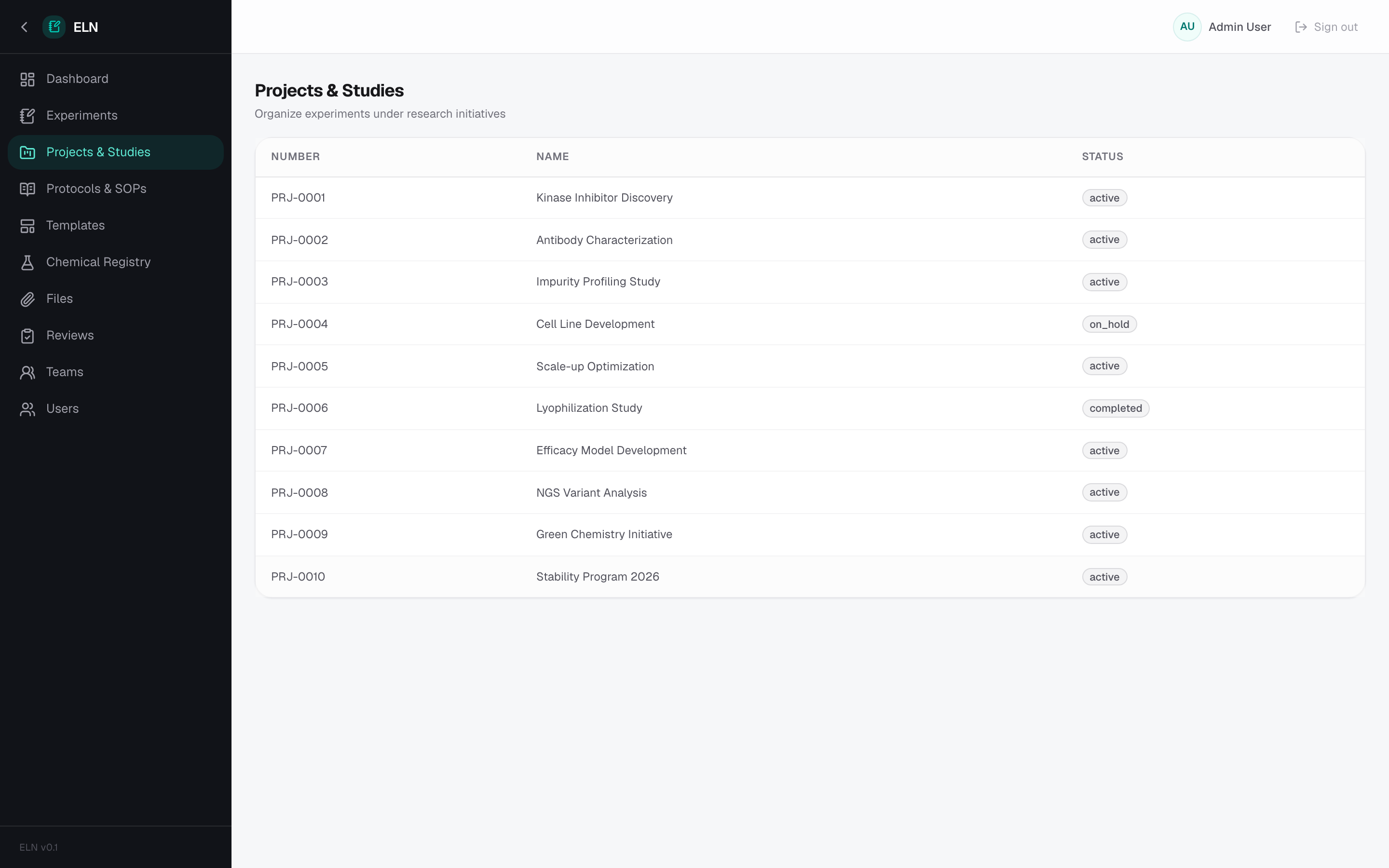This screenshot has width=1389, height=868.
Task: Open NGS Variant Analysis project
Action: click(591, 492)
